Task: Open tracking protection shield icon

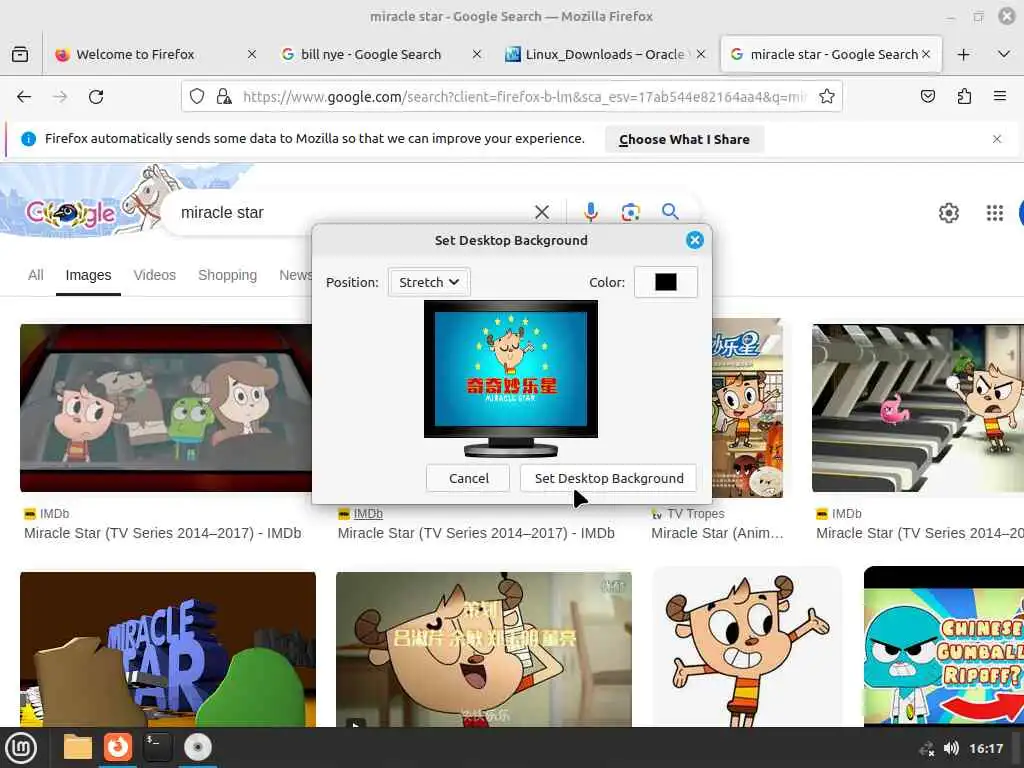Action: pos(197,97)
